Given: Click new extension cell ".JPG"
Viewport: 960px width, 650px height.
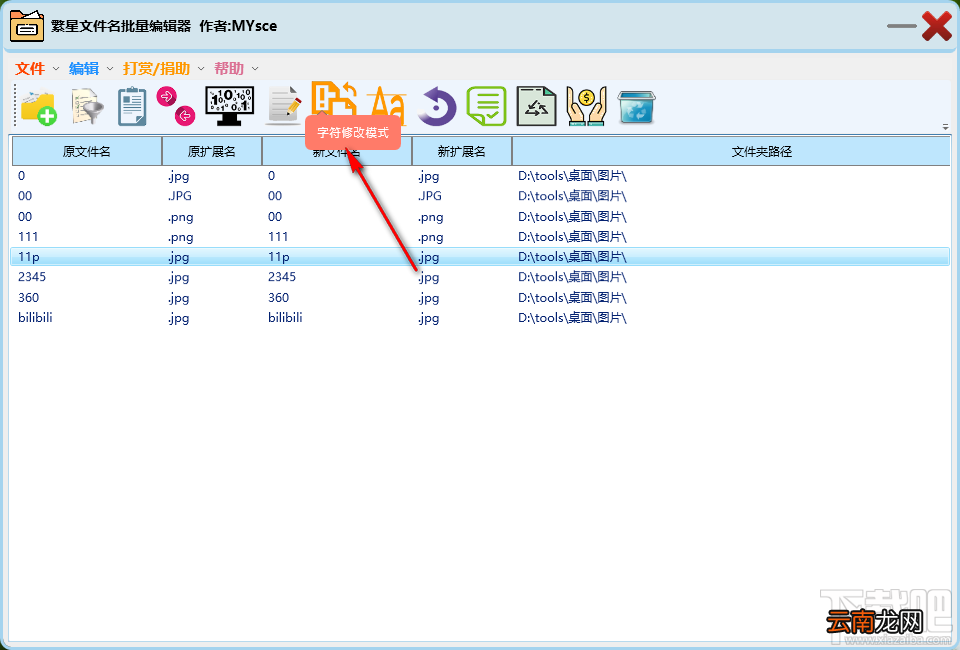Looking at the screenshot, I should (430, 196).
